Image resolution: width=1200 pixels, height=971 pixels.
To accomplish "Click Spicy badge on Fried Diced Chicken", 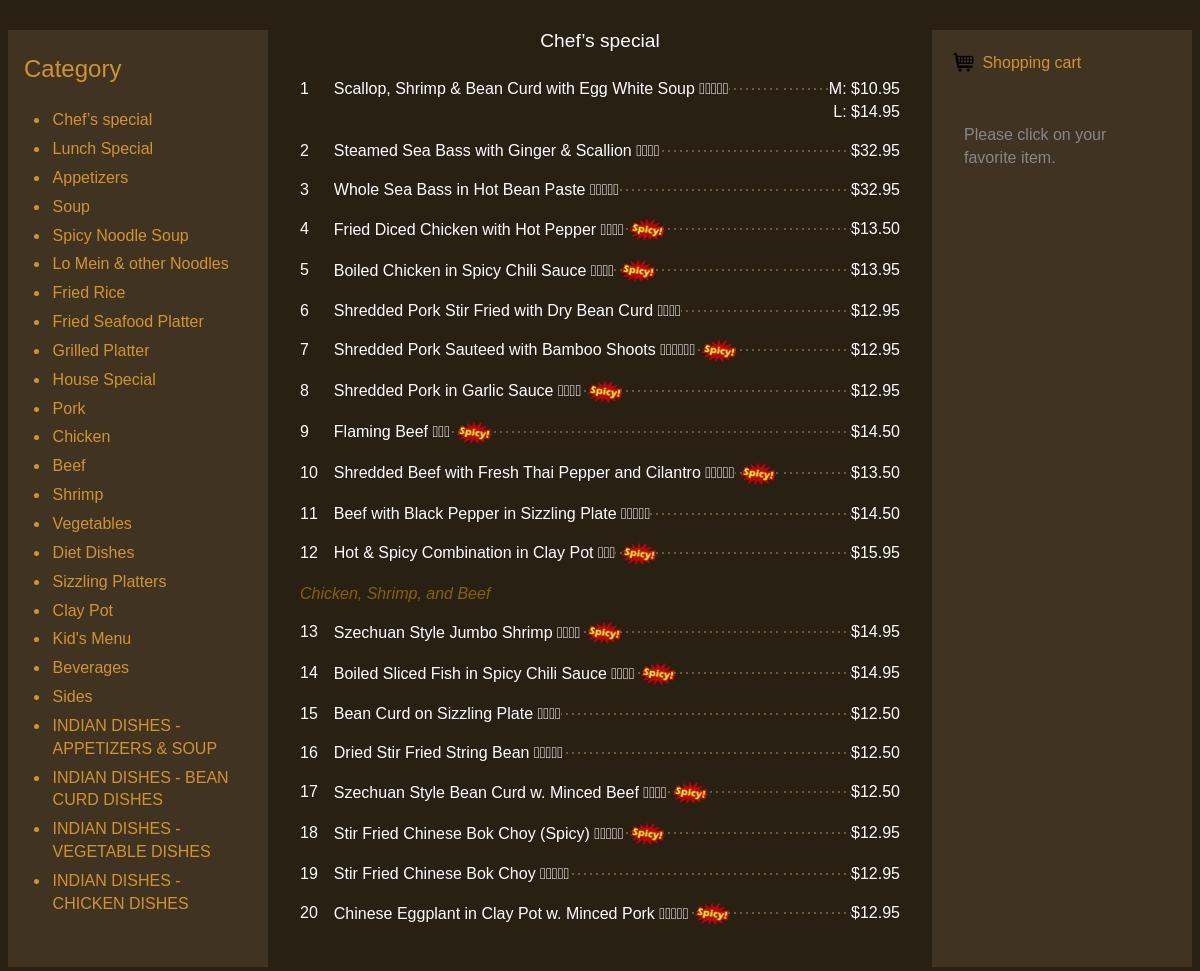I will (647, 230).
